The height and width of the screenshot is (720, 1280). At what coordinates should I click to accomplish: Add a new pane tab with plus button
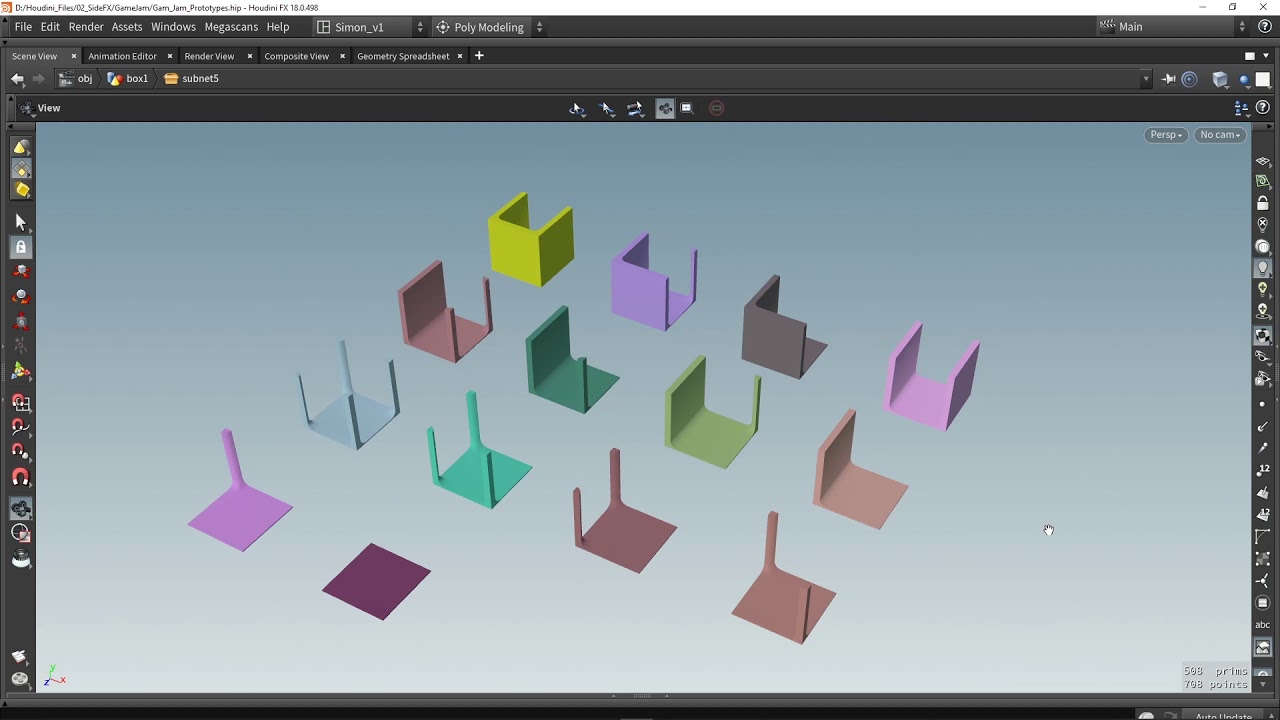(479, 56)
